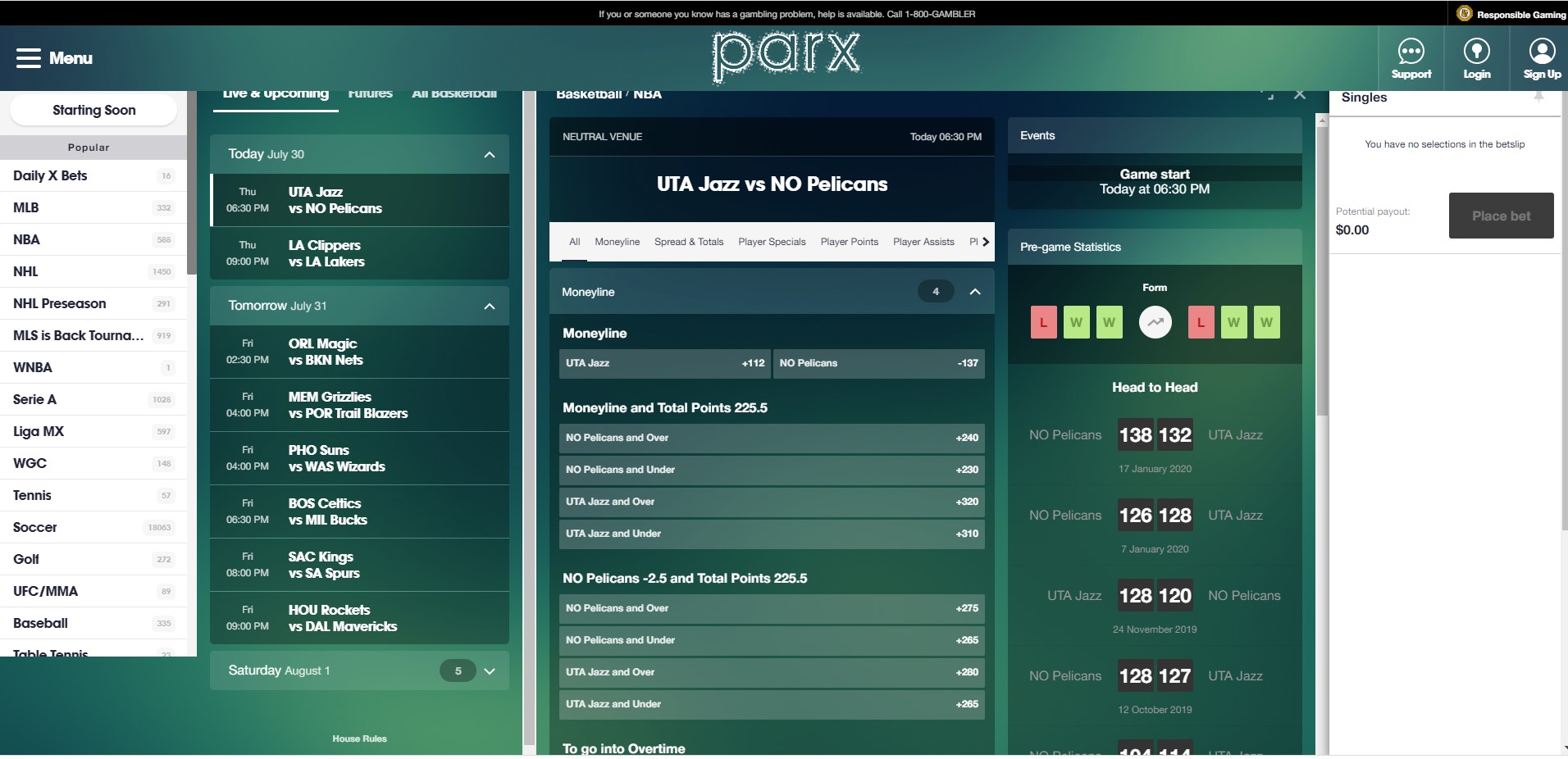Select NO Pelicans and Over +240
The height and width of the screenshot is (759, 1568).
tap(772, 438)
